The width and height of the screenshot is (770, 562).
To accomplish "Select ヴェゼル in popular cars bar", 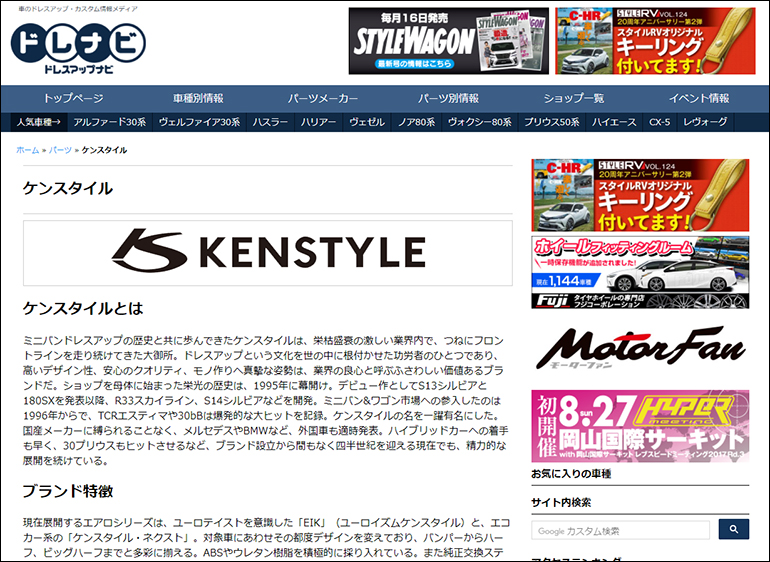I will coord(366,122).
